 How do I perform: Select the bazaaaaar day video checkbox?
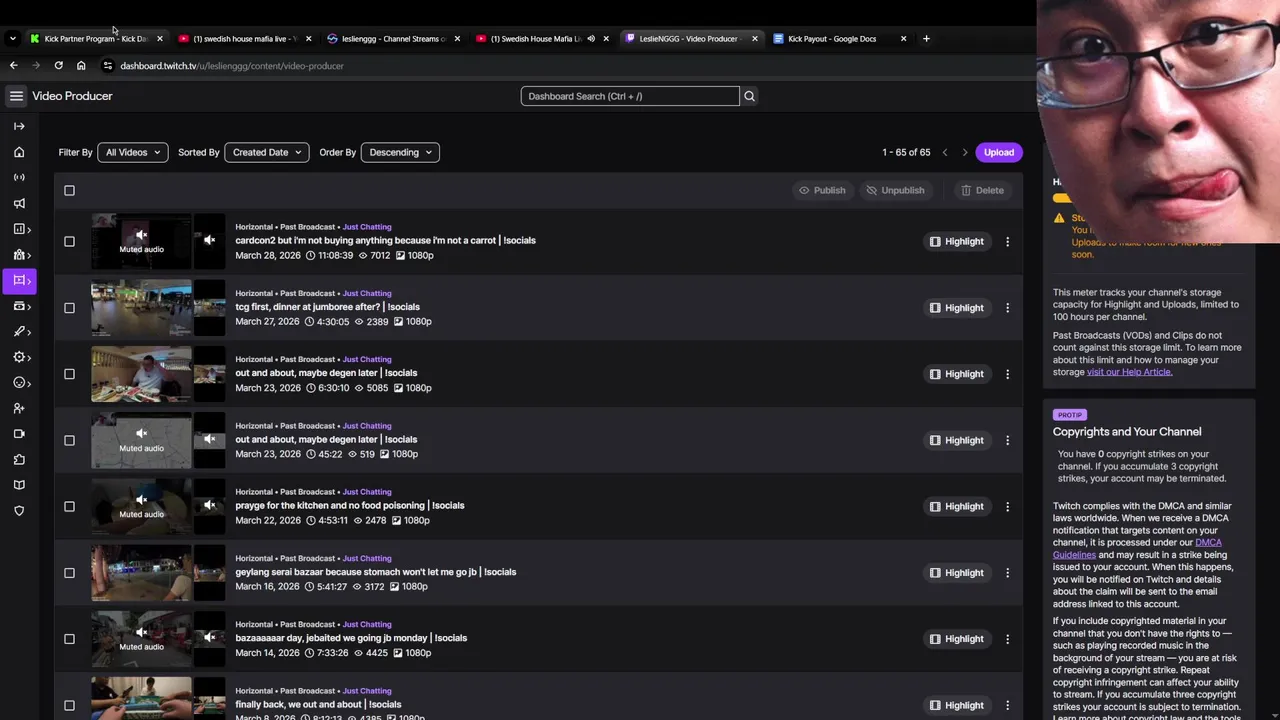(x=69, y=639)
